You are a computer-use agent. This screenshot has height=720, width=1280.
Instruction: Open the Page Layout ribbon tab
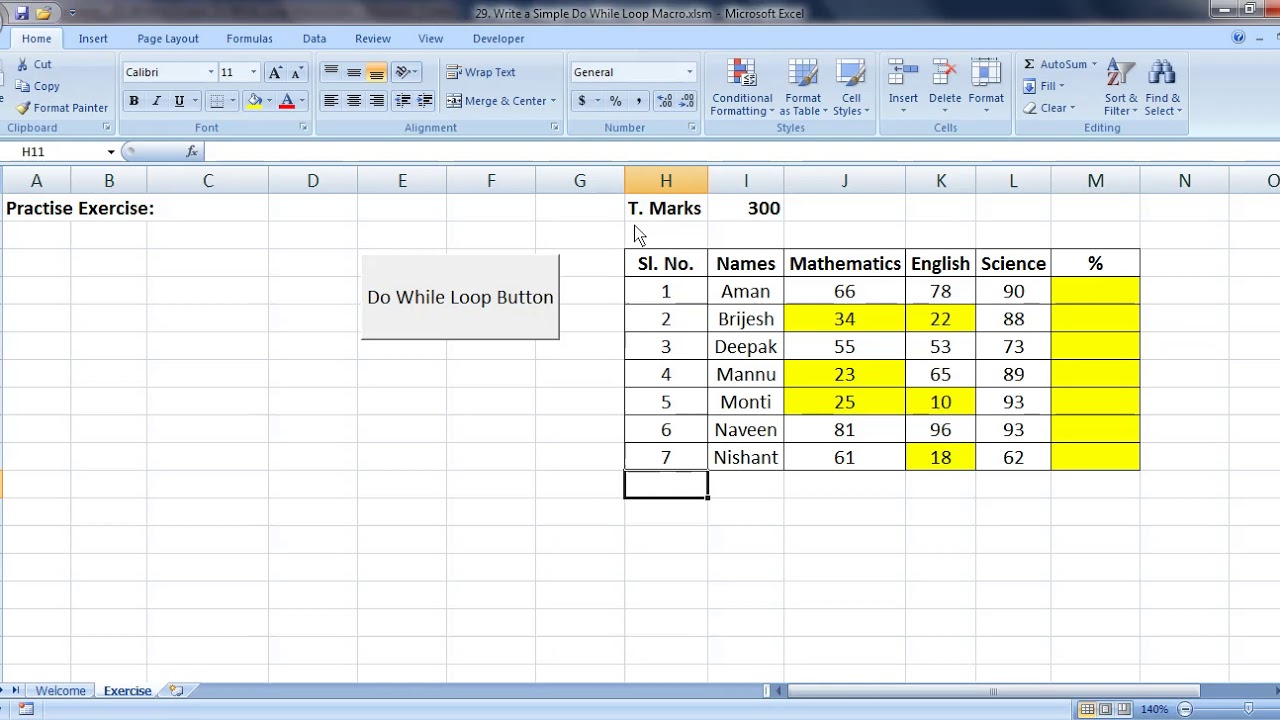point(168,39)
